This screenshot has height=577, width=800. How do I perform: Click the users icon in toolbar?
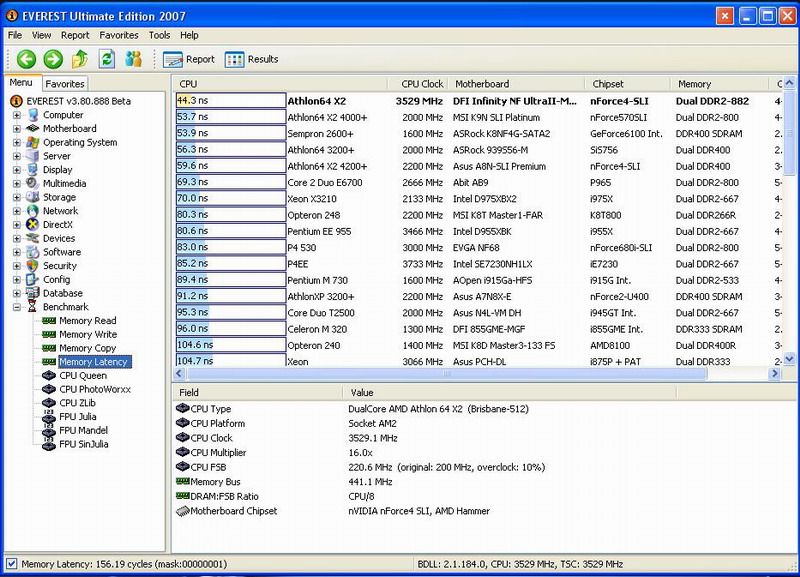(134, 59)
